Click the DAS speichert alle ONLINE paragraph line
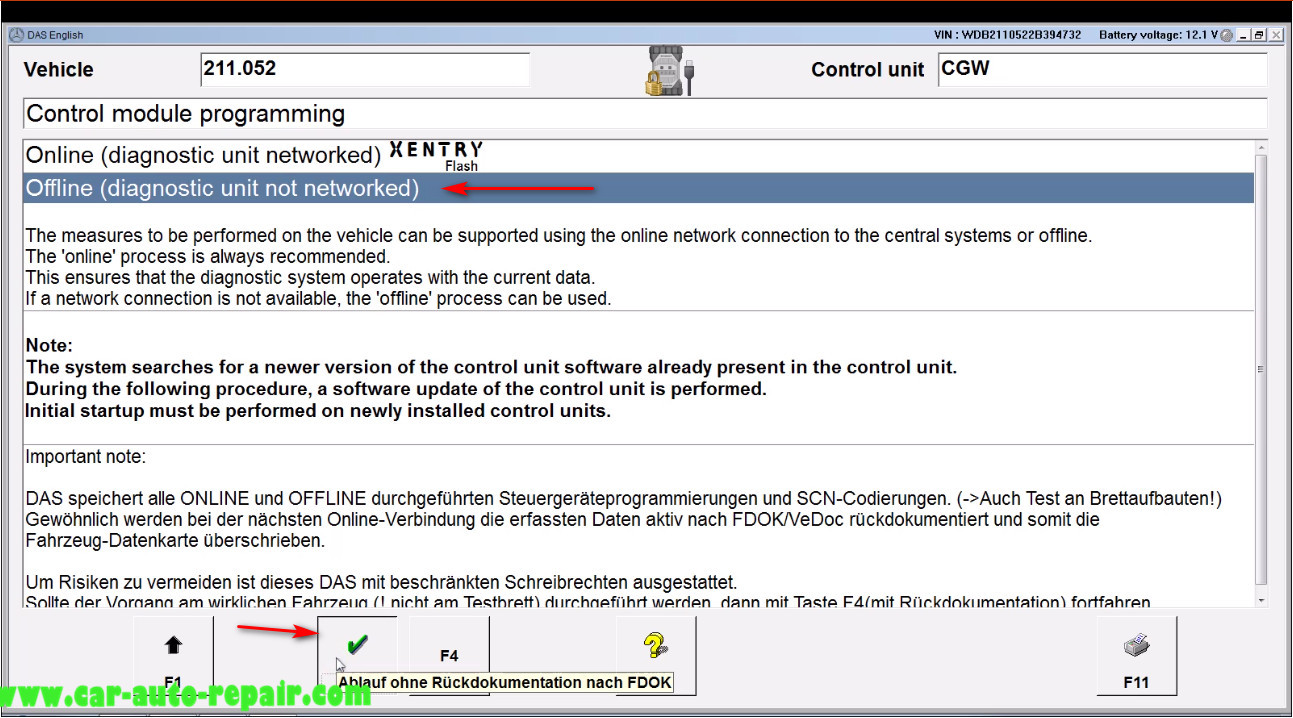This screenshot has width=1293, height=718. pos(624,498)
